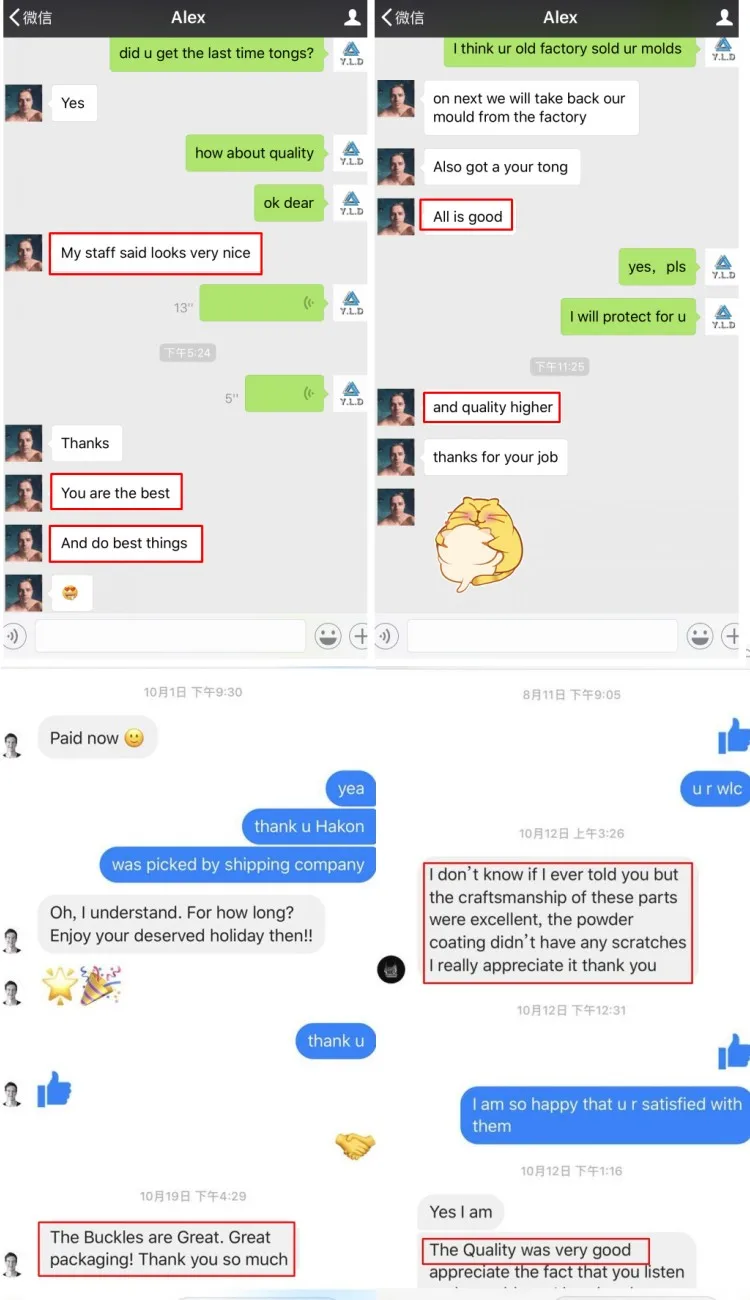Image resolution: width=750 pixels, height=1300 pixels.
Task: Click the left chat message input field
Action: pos(170,636)
